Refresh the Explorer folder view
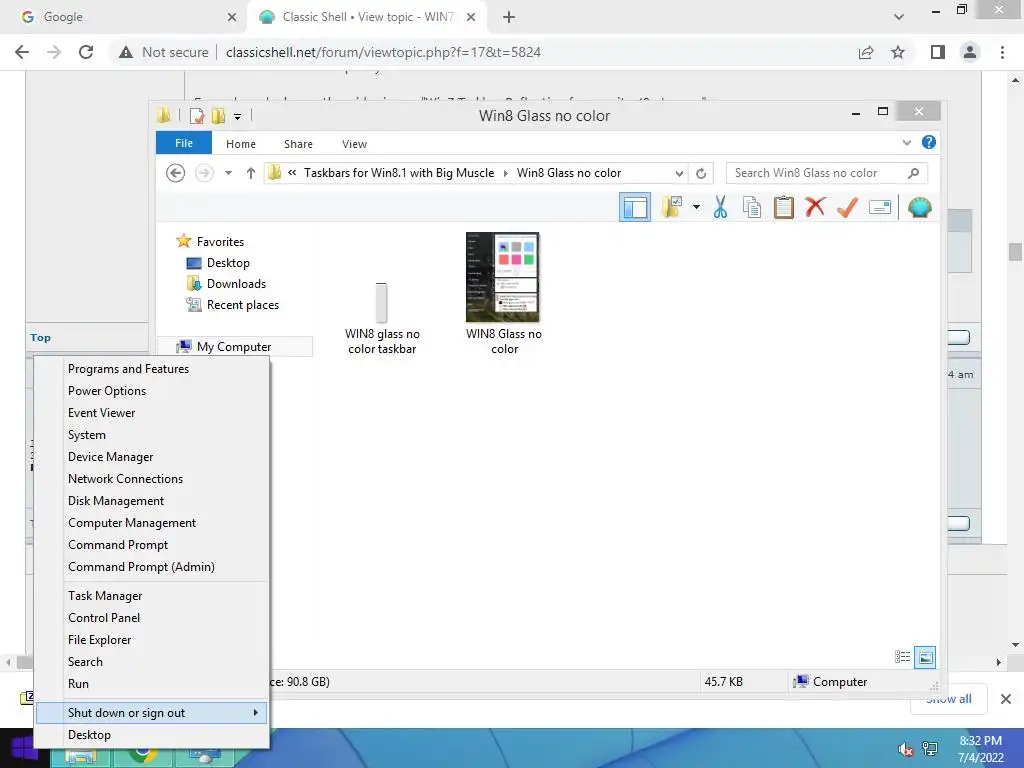Screen dimensions: 1024x768 701,173
